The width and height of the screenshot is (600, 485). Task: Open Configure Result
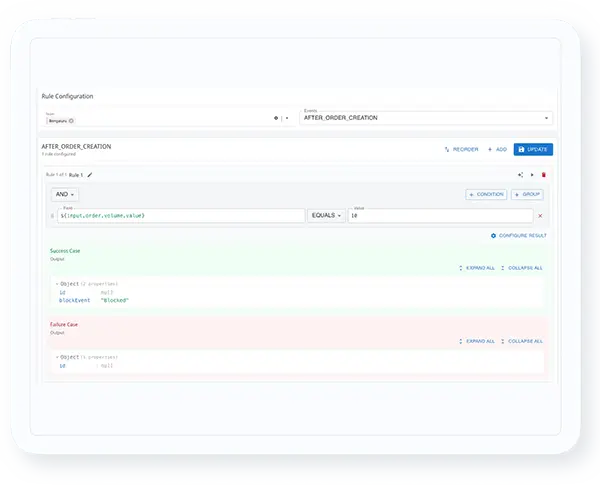[x=519, y=235]
